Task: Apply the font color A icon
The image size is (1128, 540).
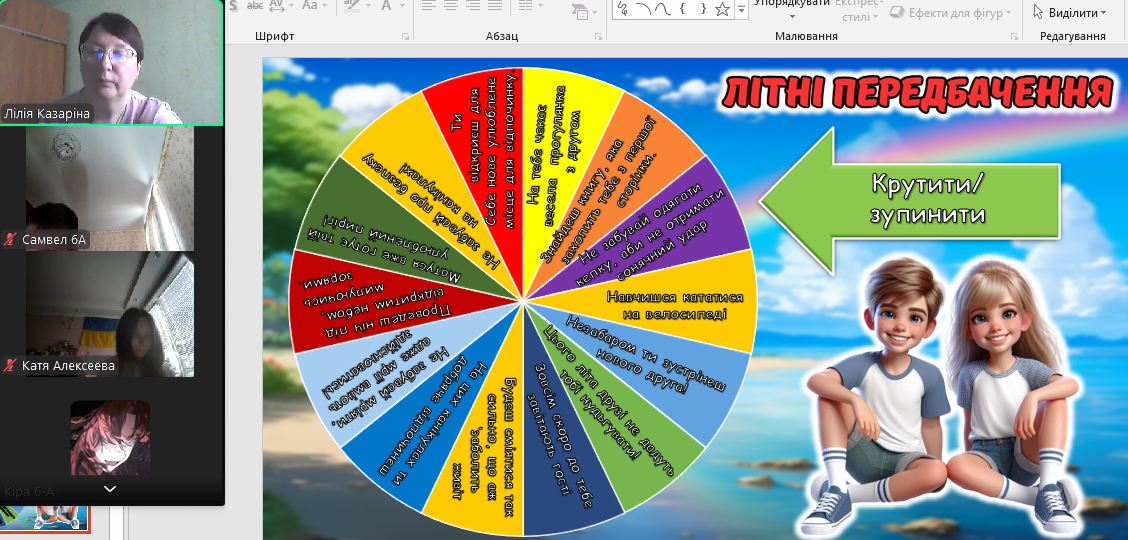Action: (386, 6)
